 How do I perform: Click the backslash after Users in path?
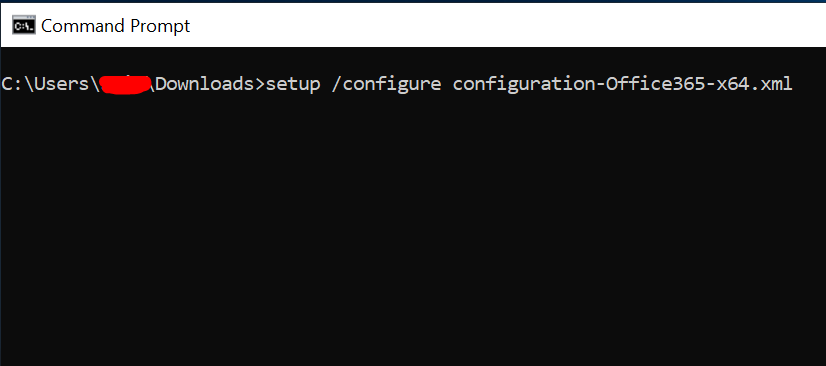click(x=95, y=84)
